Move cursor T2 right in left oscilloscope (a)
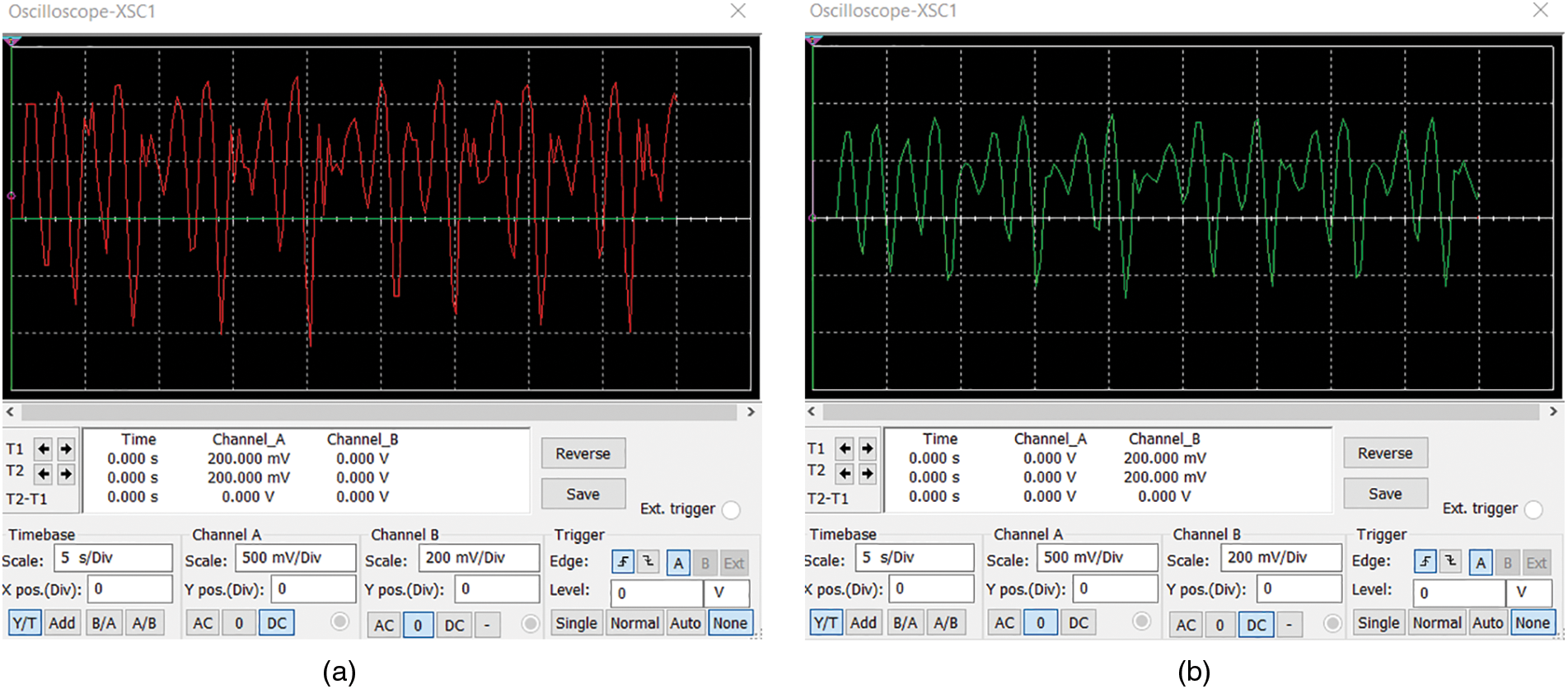 click(x=66, y=474)
